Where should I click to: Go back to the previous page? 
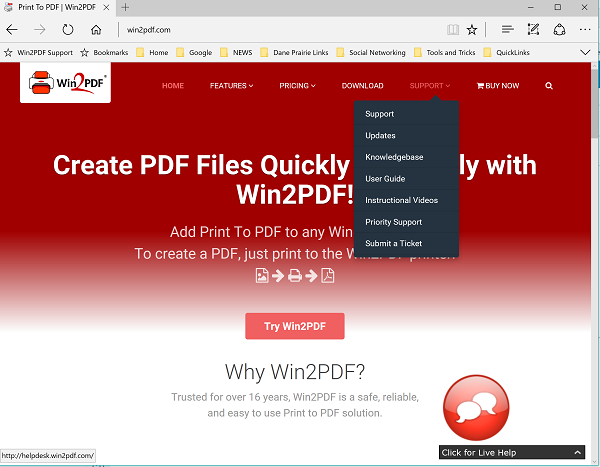[12, 29]
